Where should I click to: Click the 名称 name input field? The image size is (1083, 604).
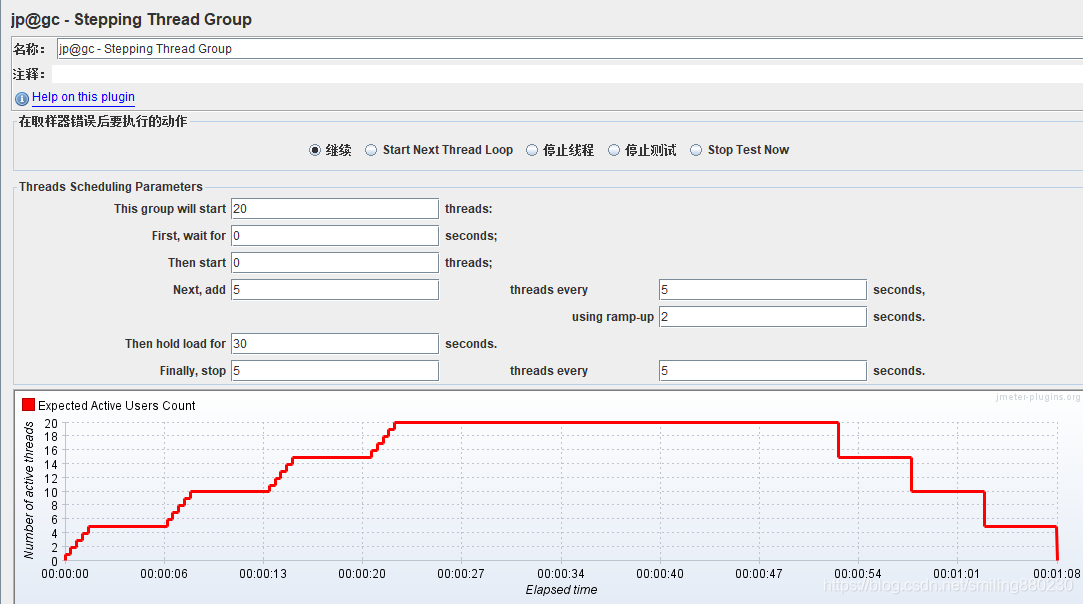click(x=570, y=48)
